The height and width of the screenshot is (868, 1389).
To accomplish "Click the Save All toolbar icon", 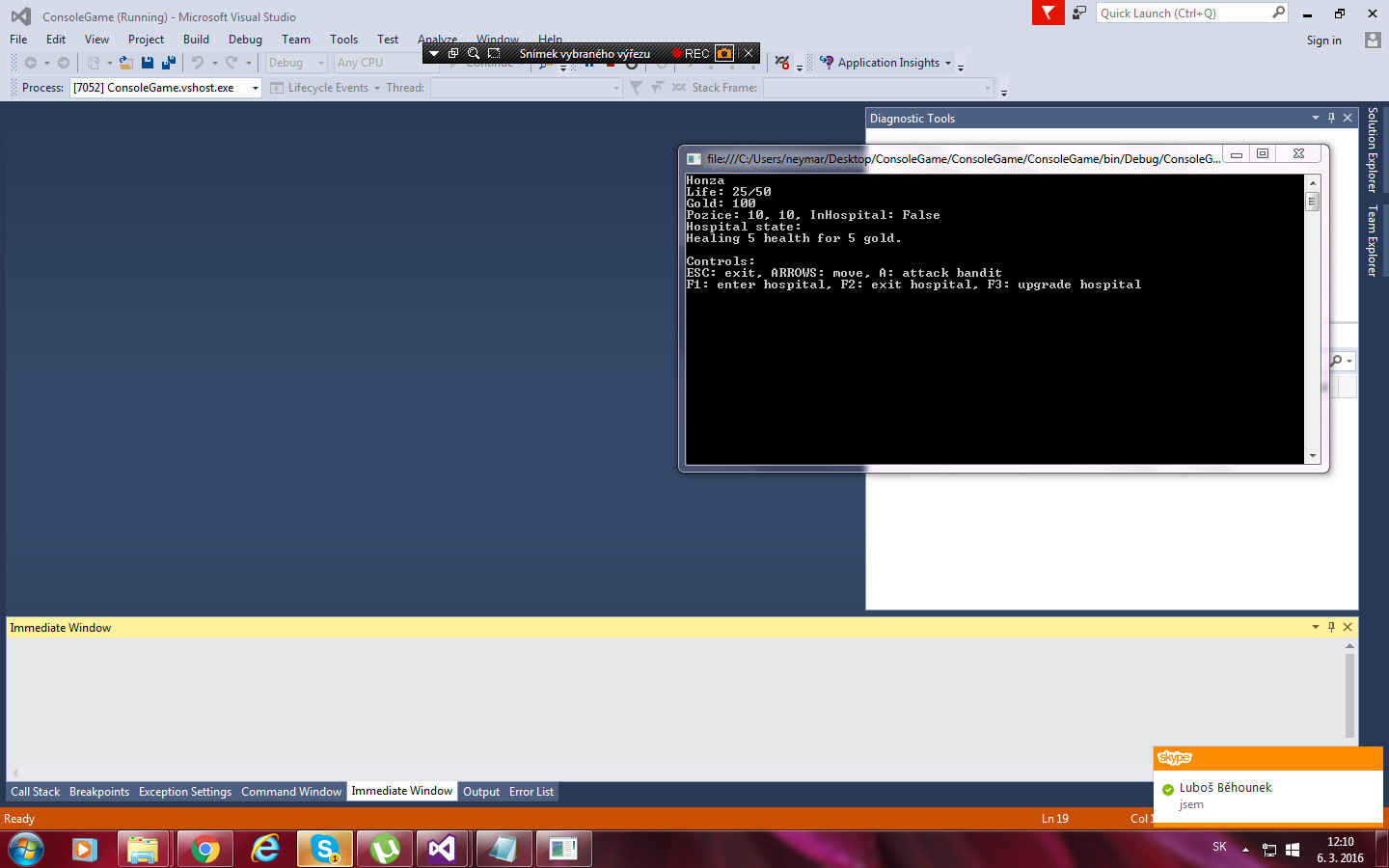I will click(169, 63).
